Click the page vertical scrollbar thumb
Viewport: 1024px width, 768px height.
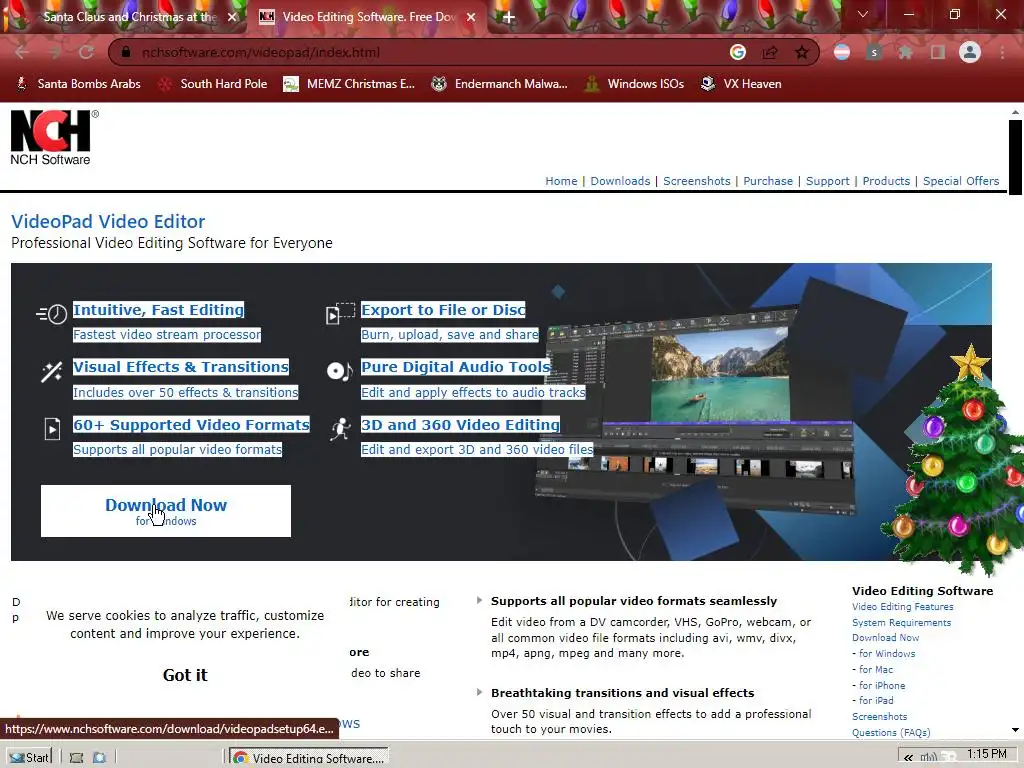tap(1015, 157)
